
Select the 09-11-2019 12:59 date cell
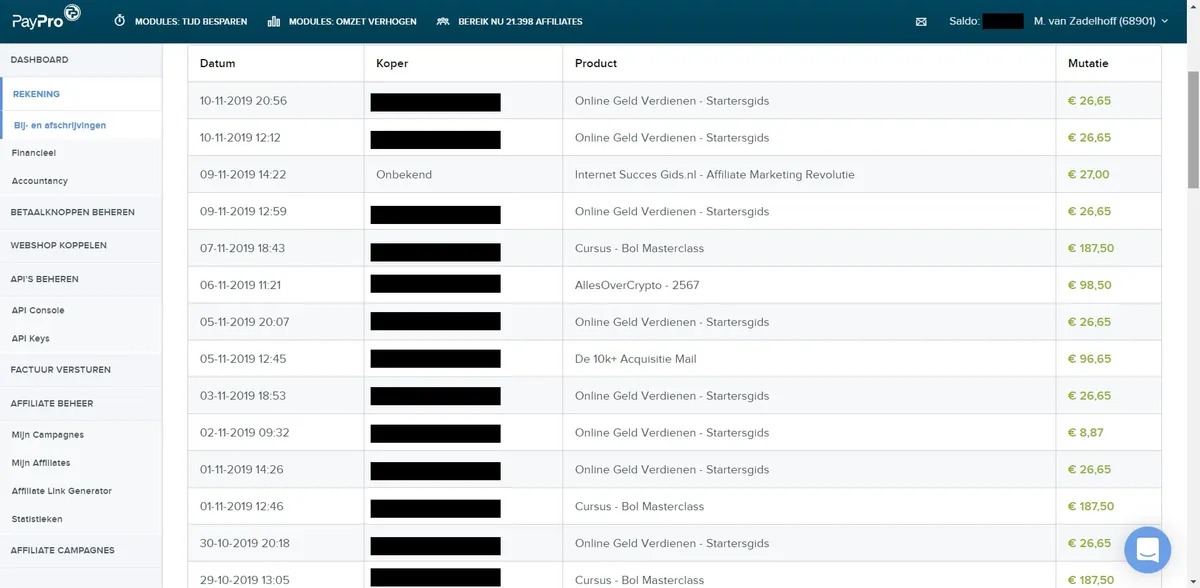point(243,212)
